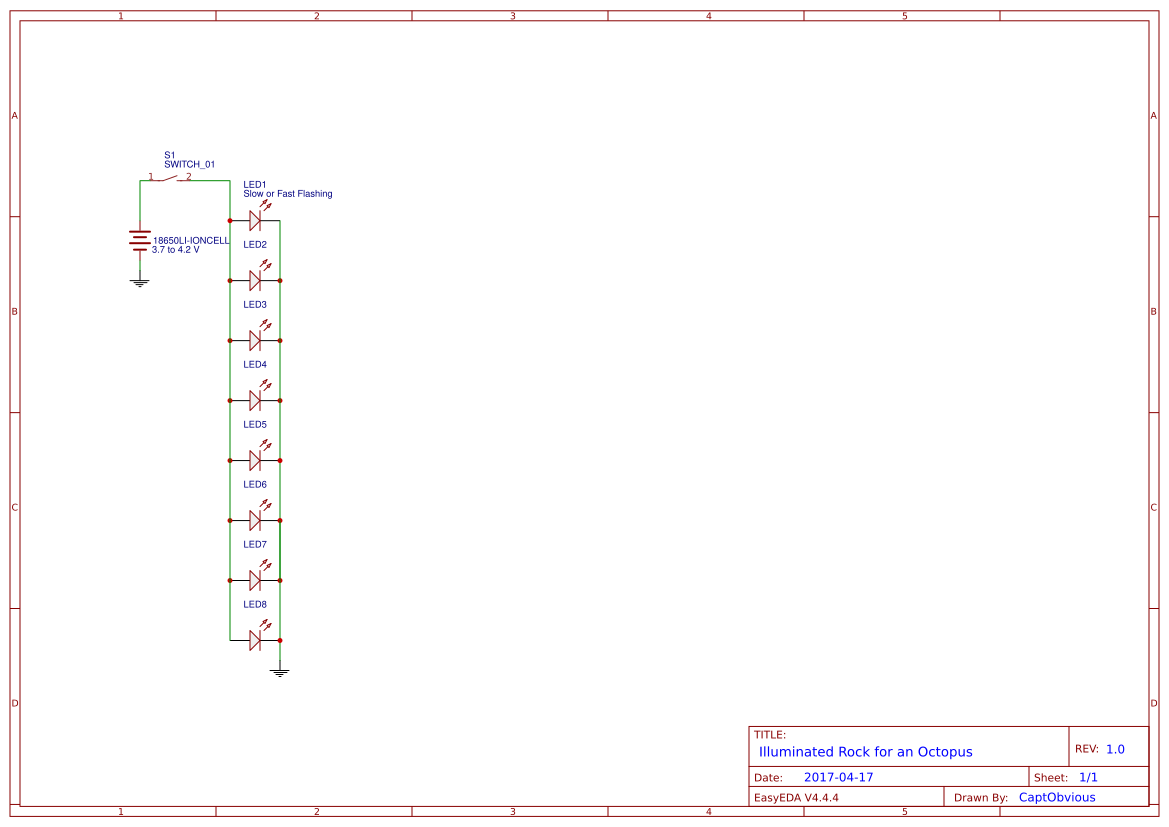Select the title 'Illuminated Rock for an Octopus'
The width and height of the screenshot is (1169, 827).
tap(866, 752)
